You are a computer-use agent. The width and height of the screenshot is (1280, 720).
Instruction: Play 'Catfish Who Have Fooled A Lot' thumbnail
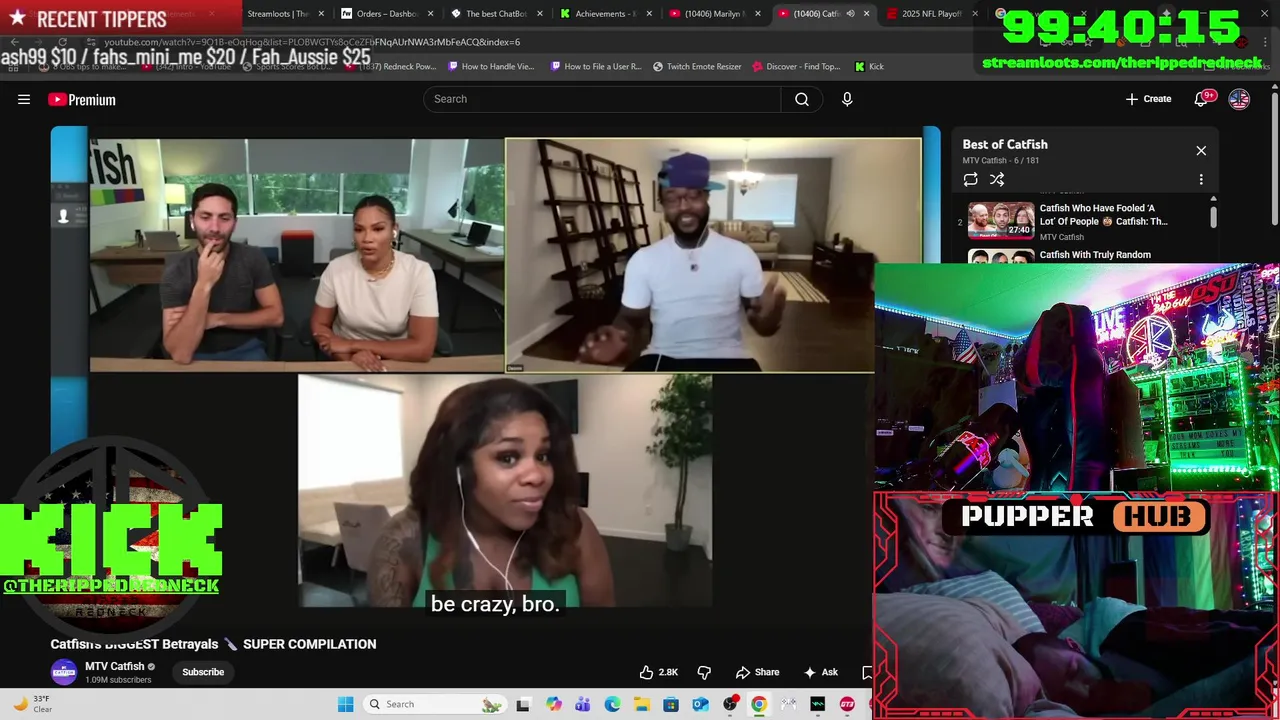pos(1001,220)
